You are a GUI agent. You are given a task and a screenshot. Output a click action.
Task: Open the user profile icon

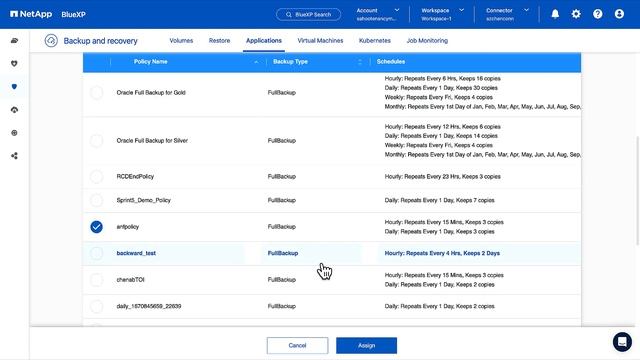619,14
